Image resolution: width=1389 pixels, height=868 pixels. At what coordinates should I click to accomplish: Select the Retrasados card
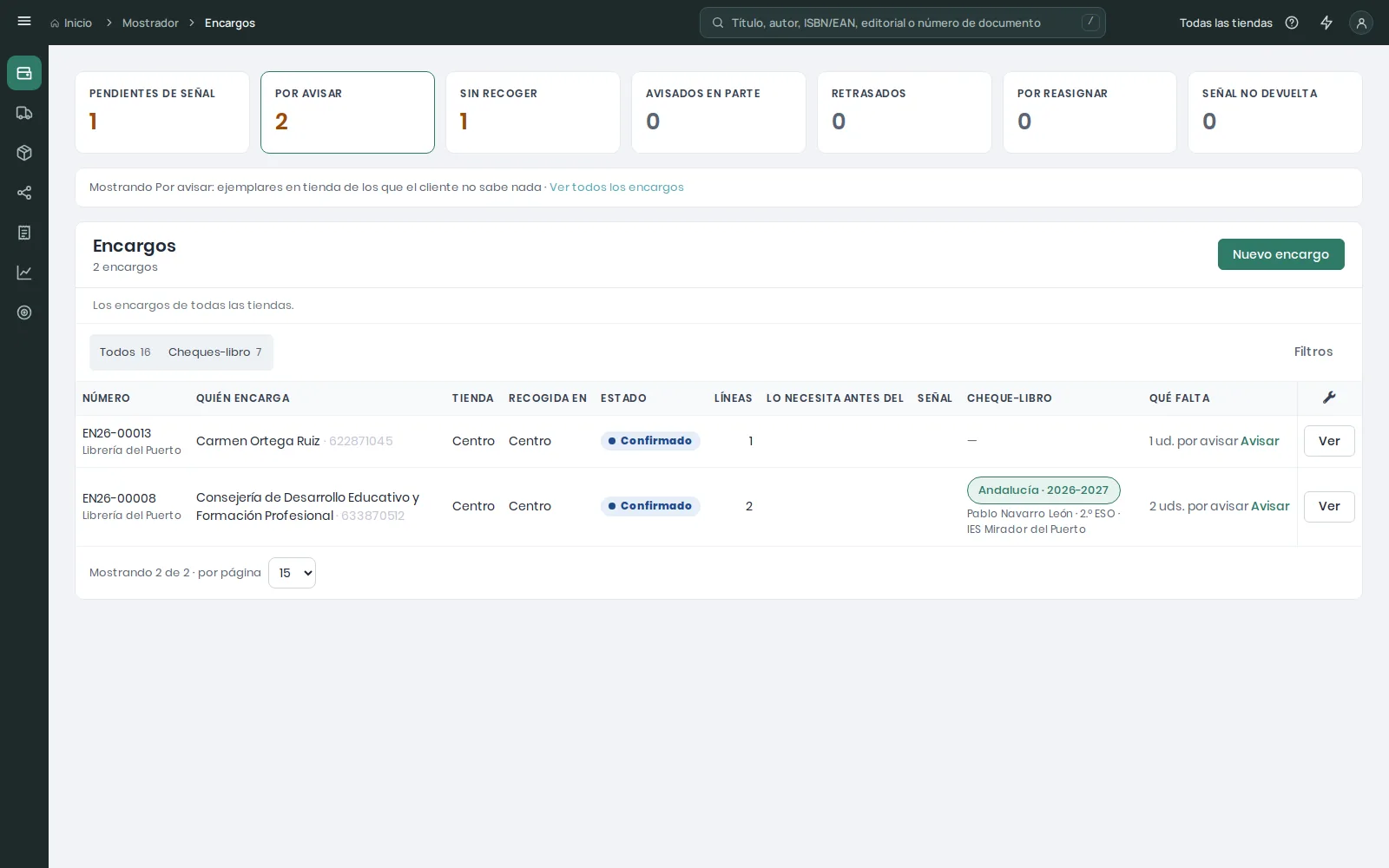pos(905,112)
